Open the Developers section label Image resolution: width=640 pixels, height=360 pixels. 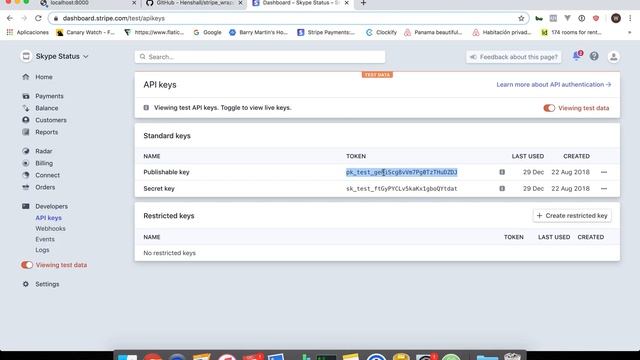tap(51, 207)
